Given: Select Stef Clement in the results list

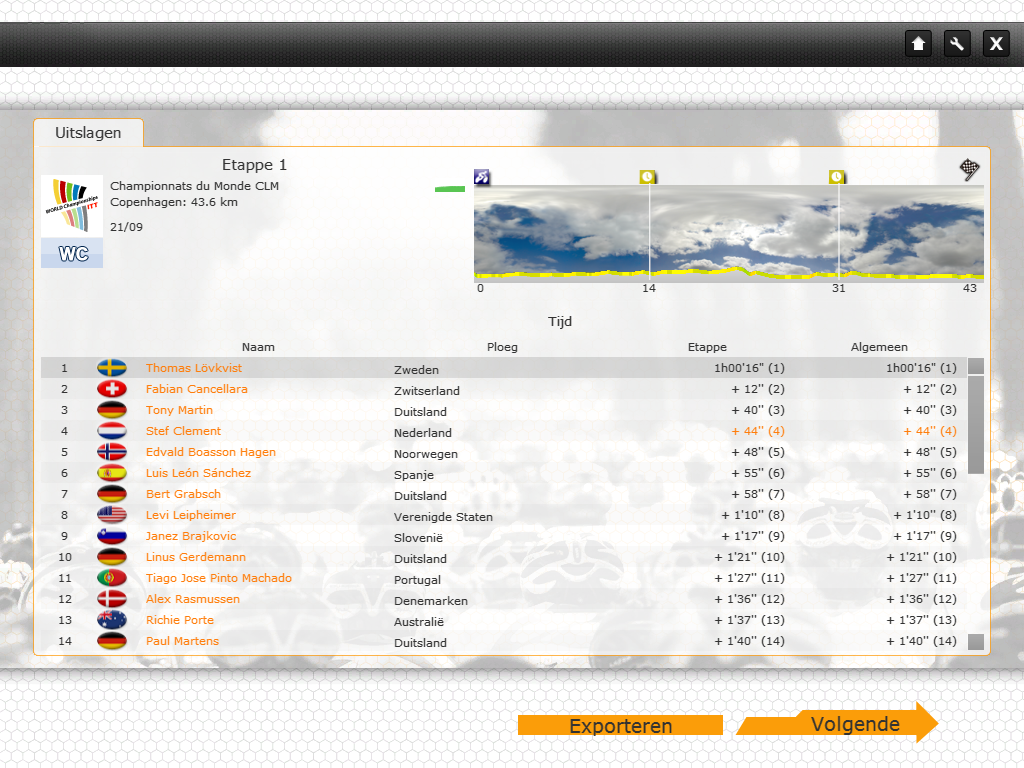Looking at the screenshot, I should [x=183, y=431].
